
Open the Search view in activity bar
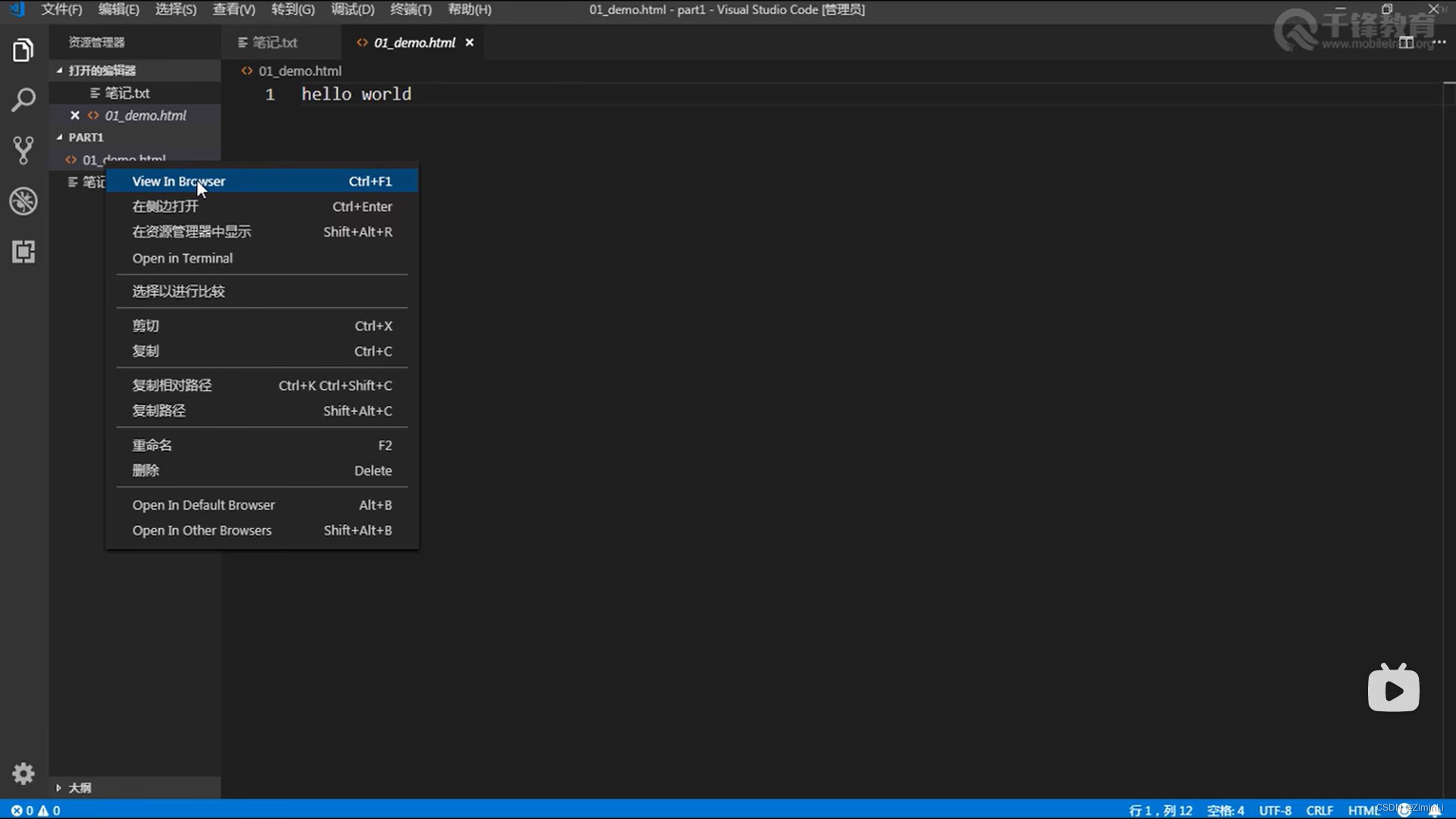coord(24,100)
